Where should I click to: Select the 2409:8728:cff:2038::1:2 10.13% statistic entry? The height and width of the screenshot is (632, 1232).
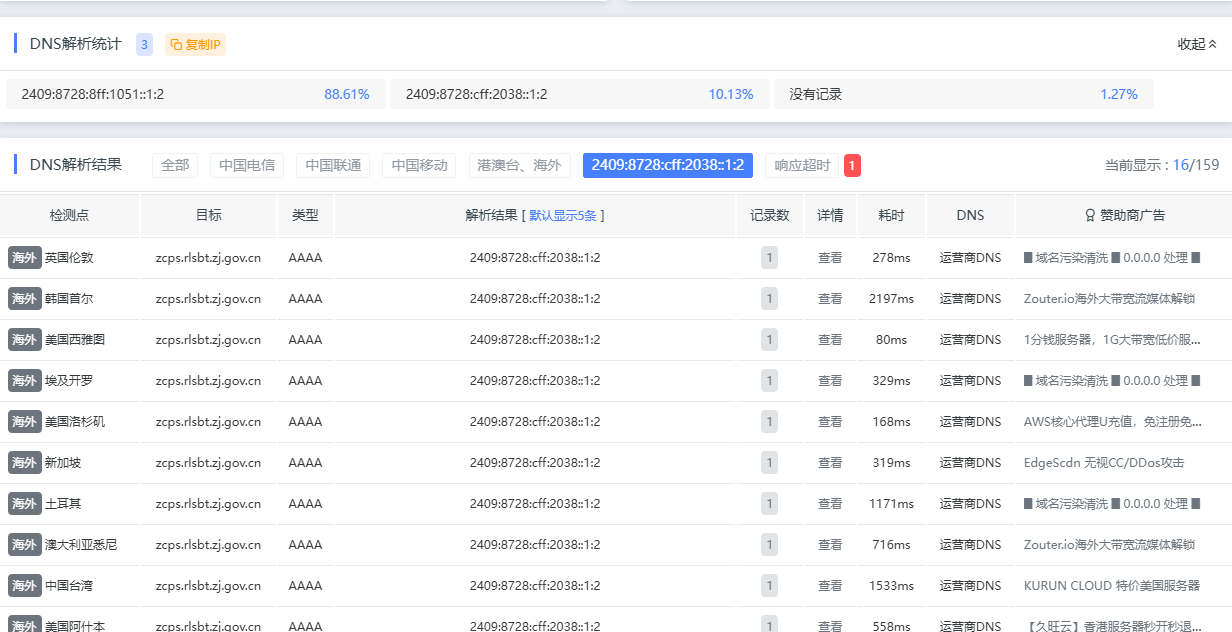[x=580, y=94]
